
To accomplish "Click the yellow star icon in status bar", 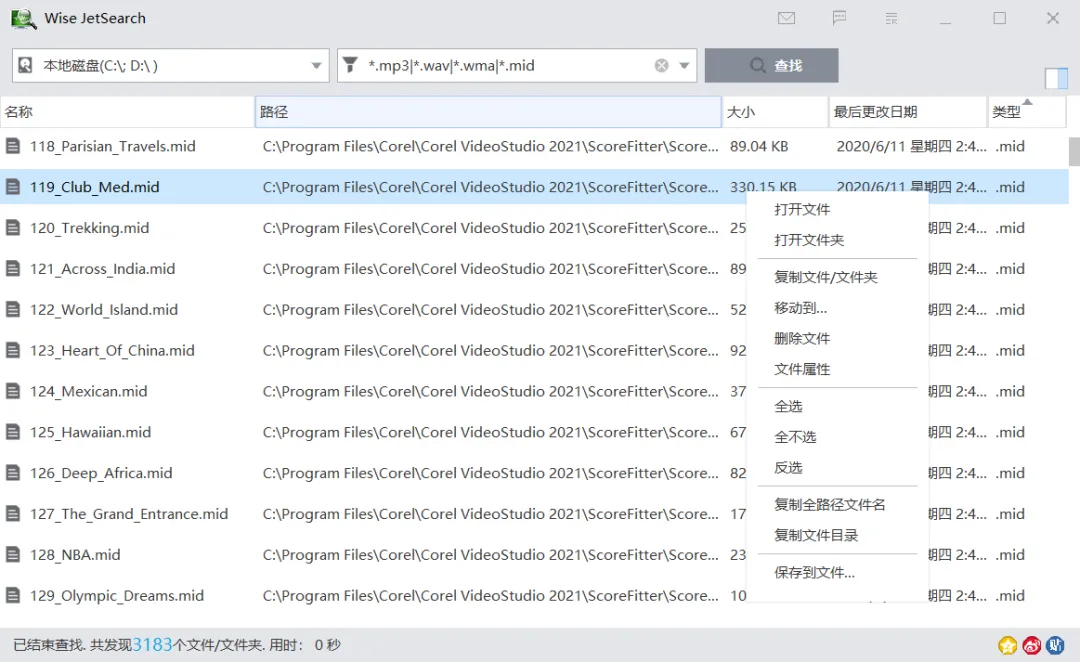I will click(x=1008, y=645).
